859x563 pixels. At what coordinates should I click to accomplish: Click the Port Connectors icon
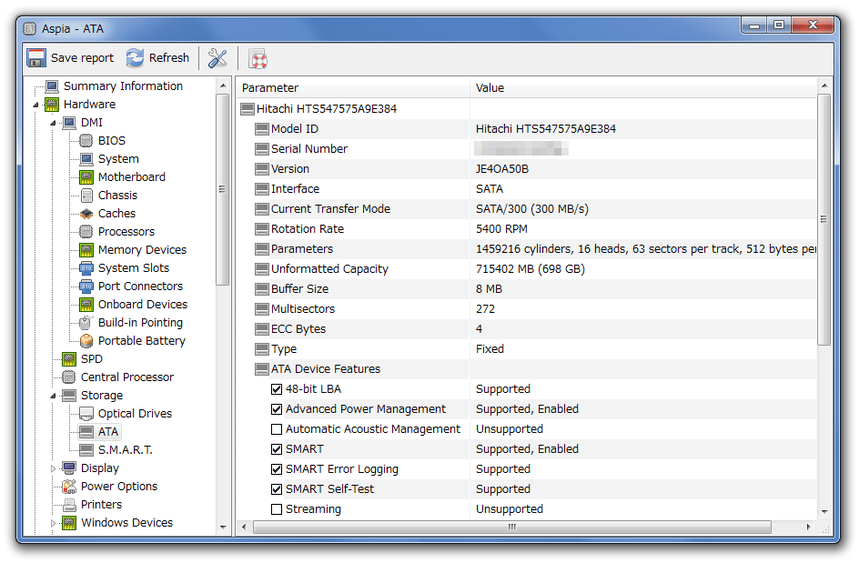pyautogui.click(x=86, y=286)
